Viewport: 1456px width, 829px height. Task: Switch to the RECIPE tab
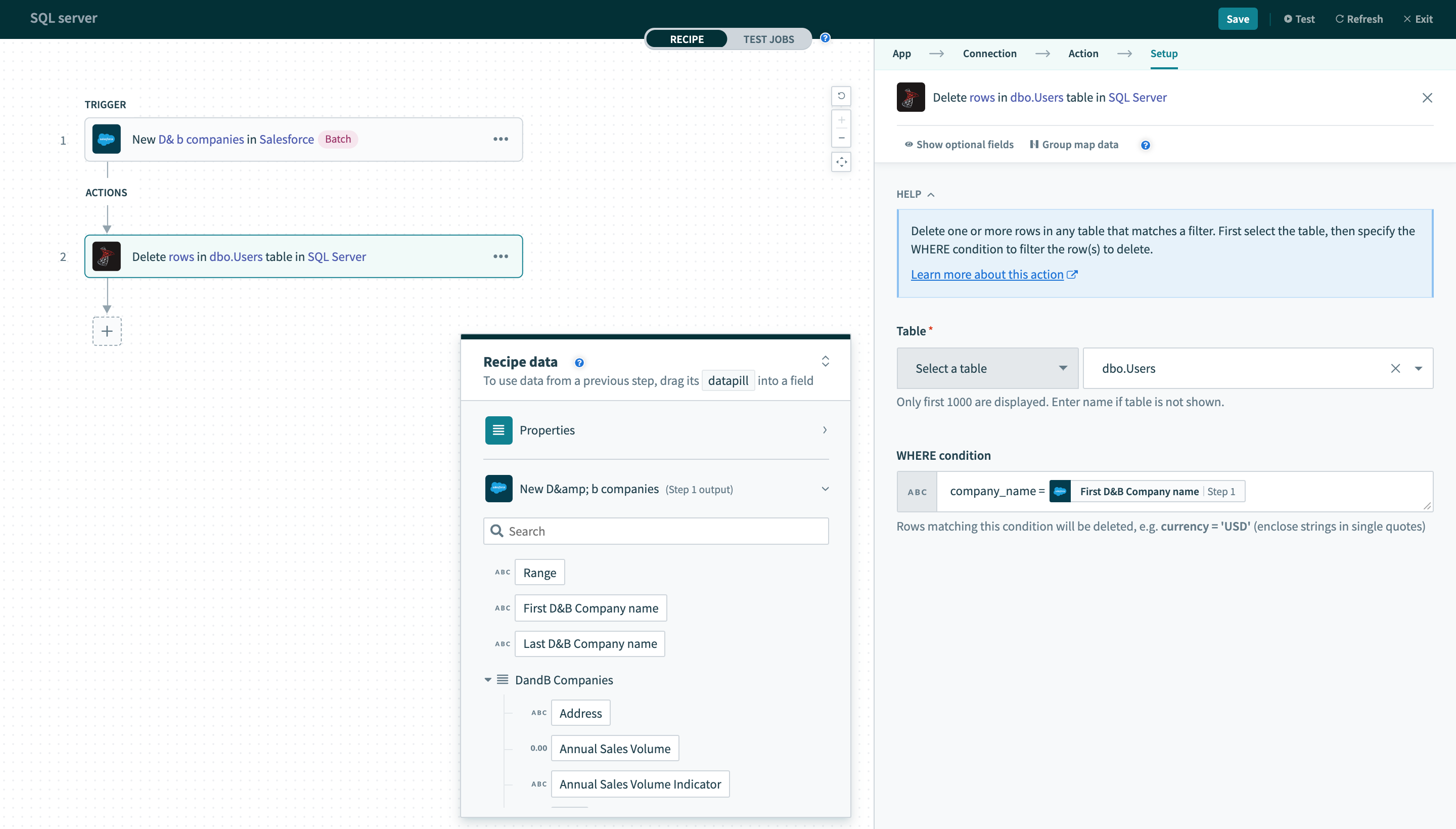[687, 39]
